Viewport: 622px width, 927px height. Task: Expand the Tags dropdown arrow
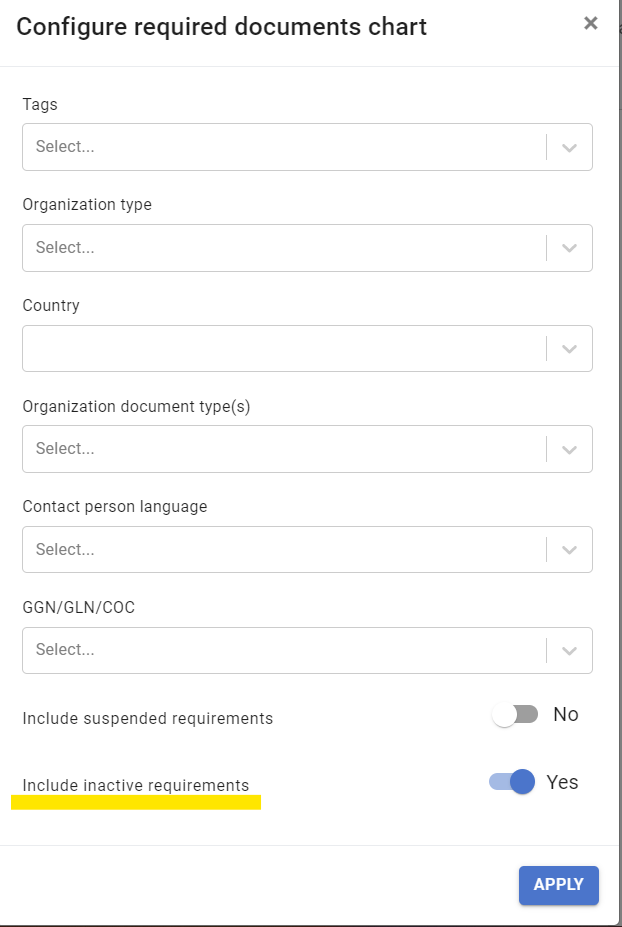pos(569,147)
